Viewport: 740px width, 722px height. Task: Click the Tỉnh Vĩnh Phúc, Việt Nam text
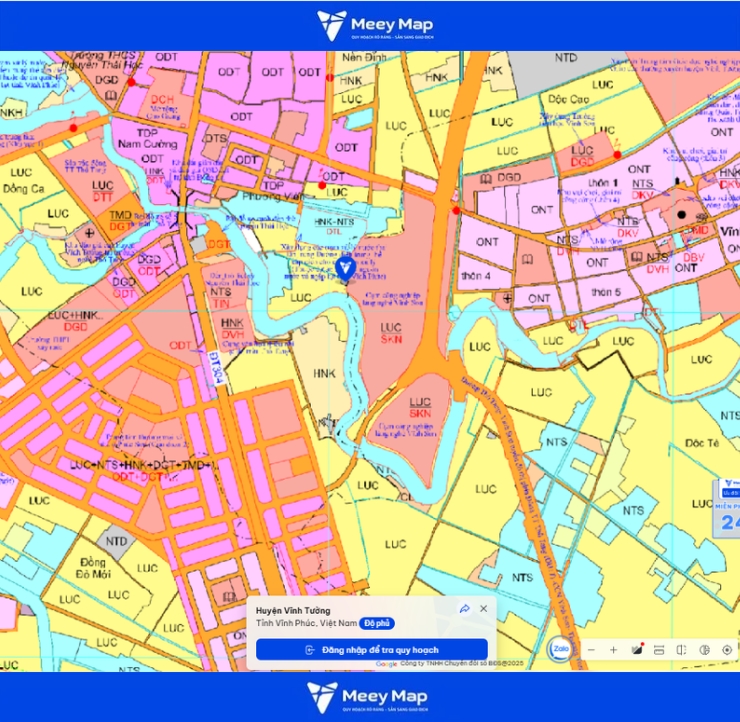pyautogui.click(x=306, y=623)
